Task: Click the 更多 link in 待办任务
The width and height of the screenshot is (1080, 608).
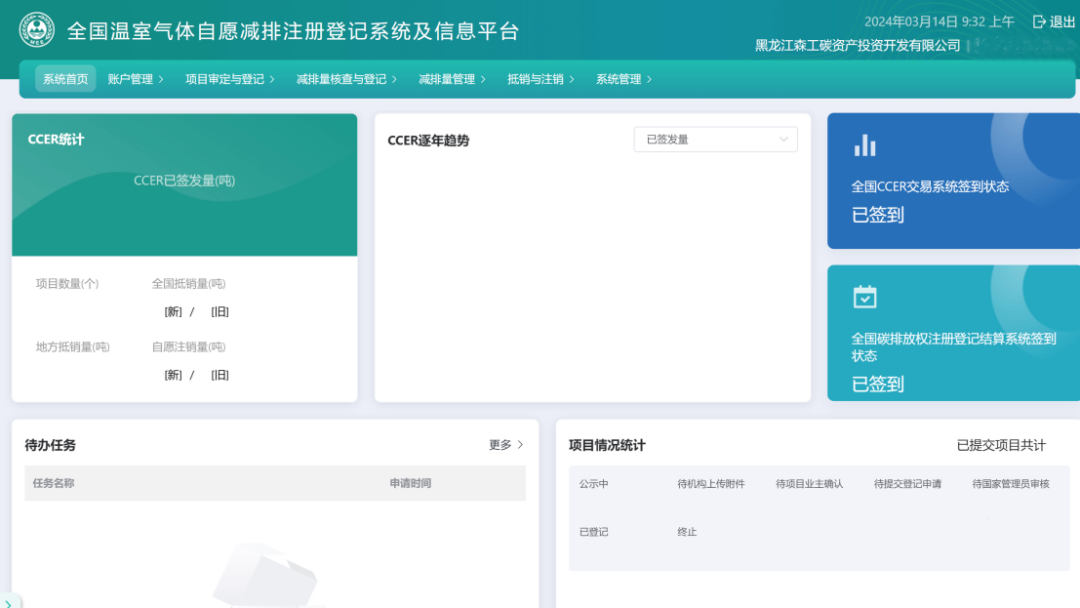Action: coord(506,445)
